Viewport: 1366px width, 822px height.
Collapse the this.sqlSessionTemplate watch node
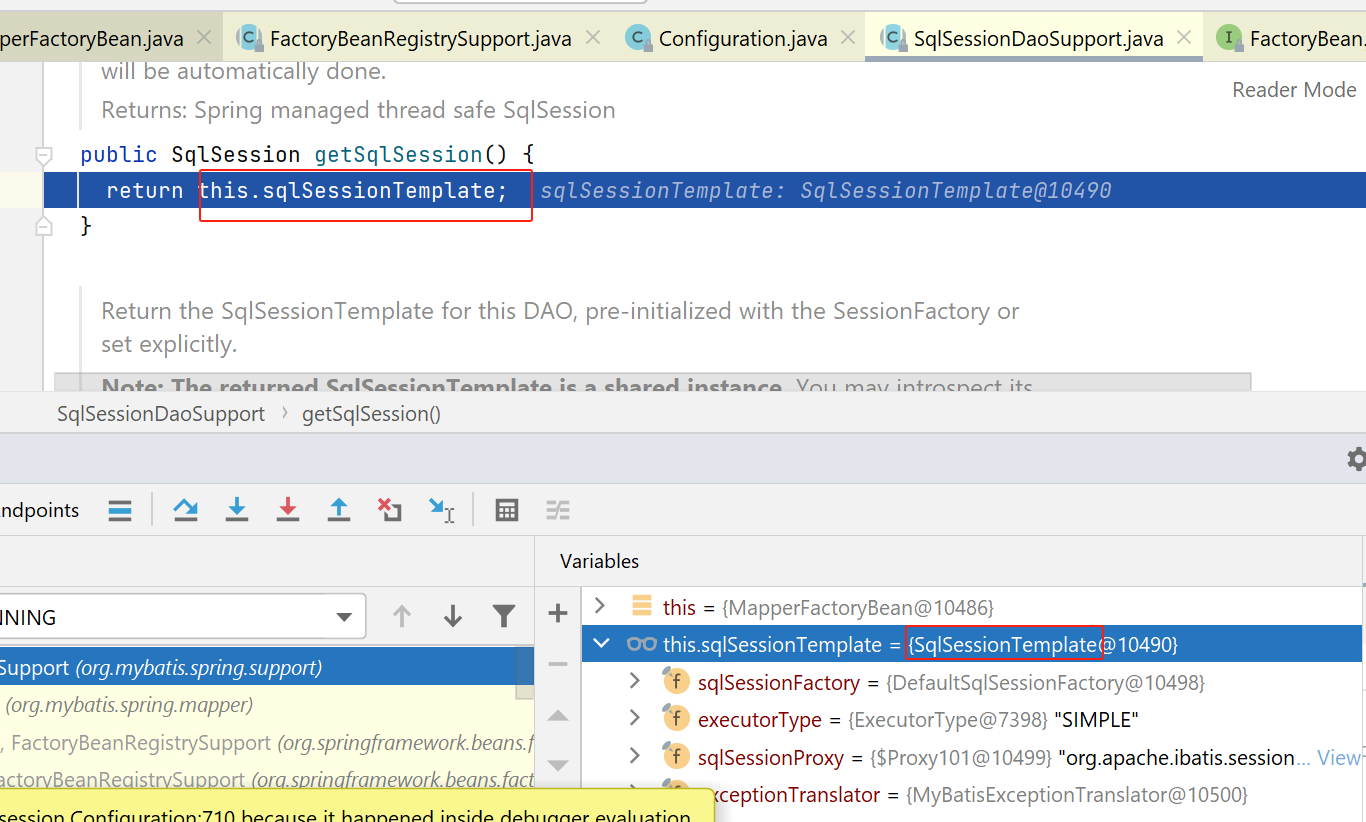(601, 644)
